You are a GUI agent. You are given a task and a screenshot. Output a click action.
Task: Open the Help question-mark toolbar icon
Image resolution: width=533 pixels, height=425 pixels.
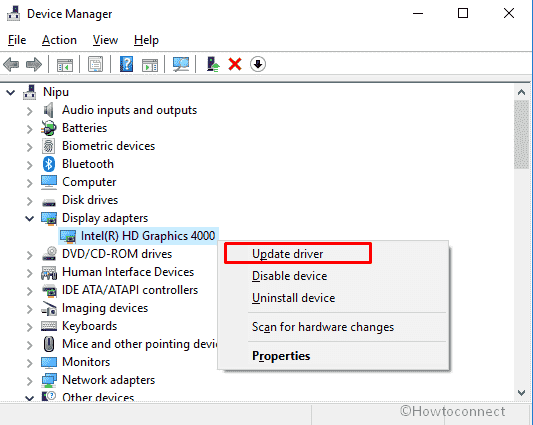tap(126, 64)
